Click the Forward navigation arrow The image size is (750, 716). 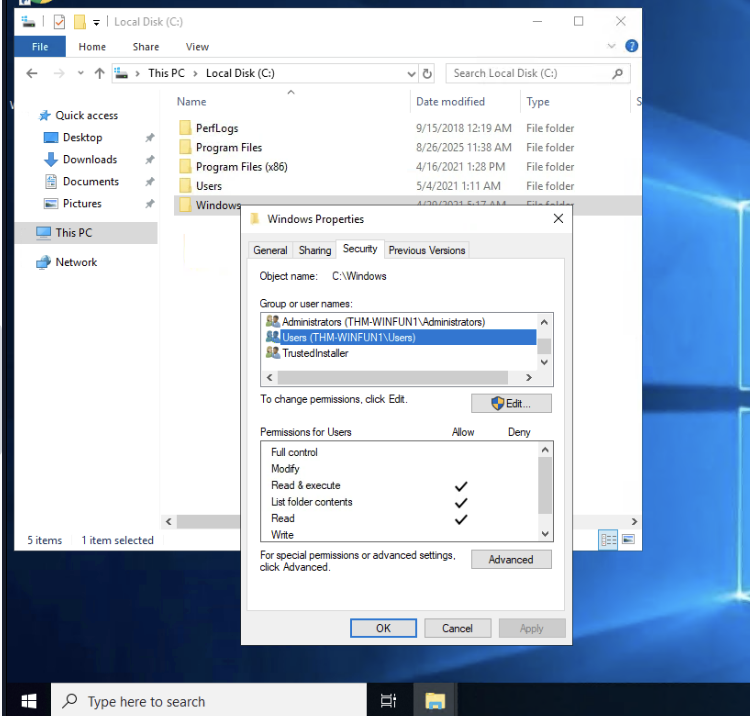pyautogui.click(x=59, y=73)
